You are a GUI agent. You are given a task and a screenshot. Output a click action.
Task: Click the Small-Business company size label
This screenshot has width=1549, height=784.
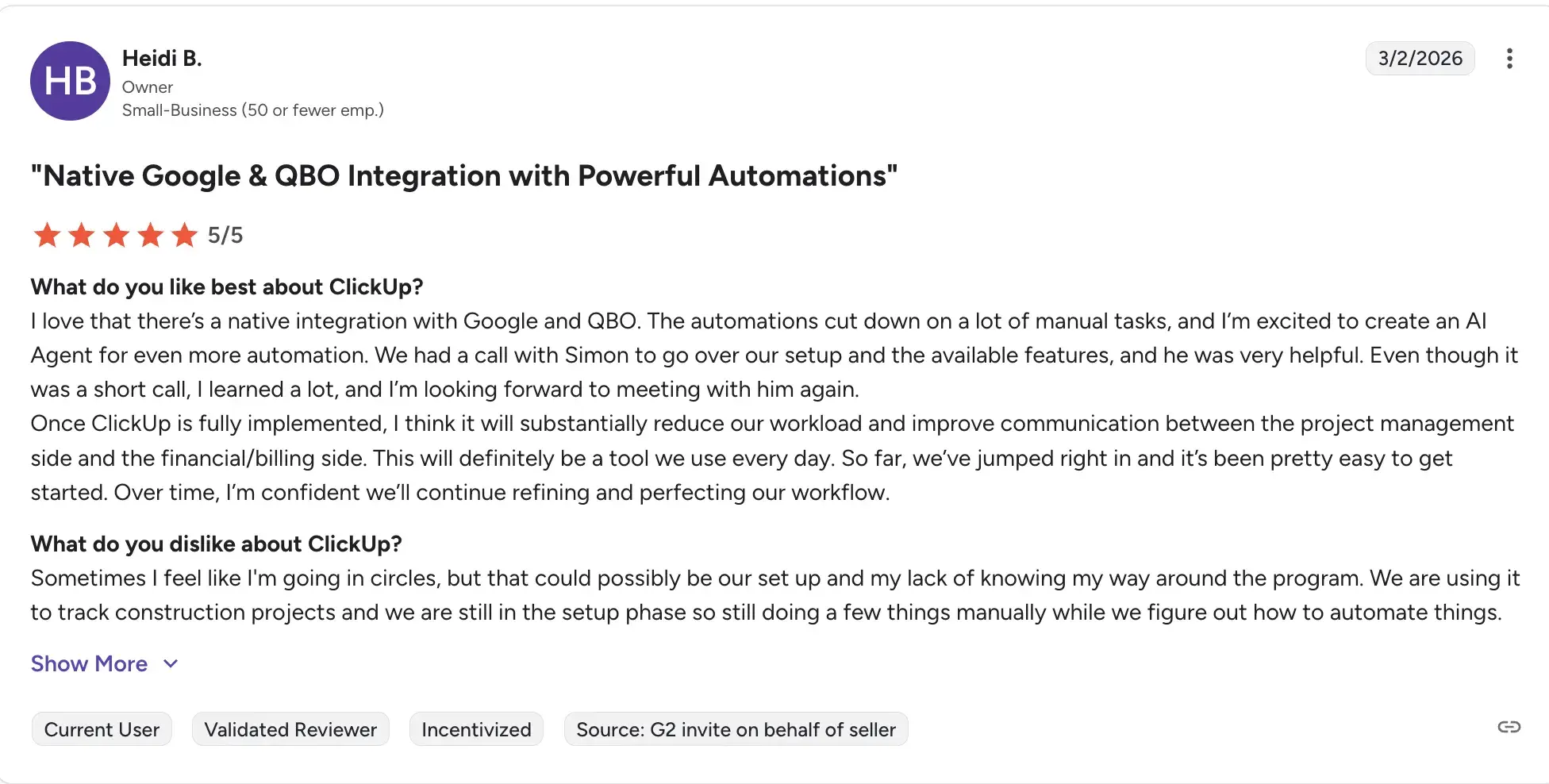(x=252, y=110)
